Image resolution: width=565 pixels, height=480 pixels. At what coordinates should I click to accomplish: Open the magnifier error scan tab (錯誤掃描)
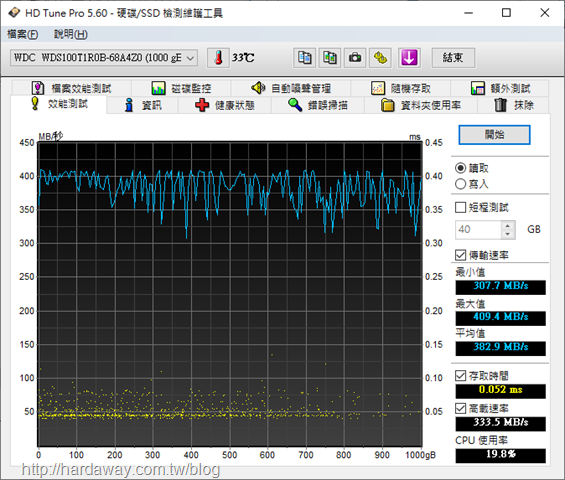click(318, 105)
